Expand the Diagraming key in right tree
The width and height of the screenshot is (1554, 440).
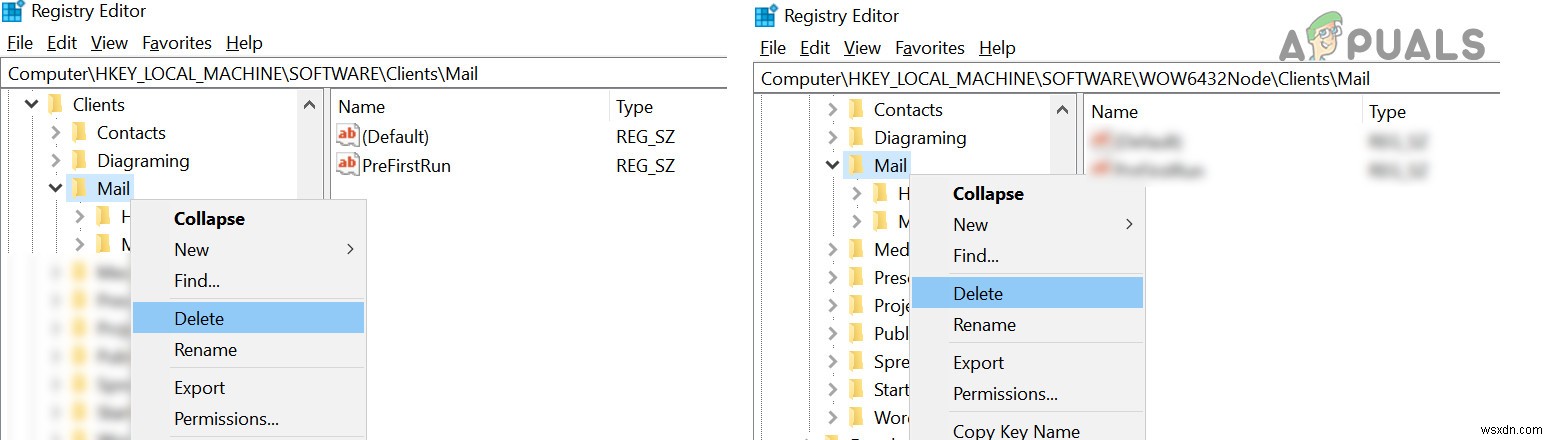pyautogui.click(x=833, y=138)
